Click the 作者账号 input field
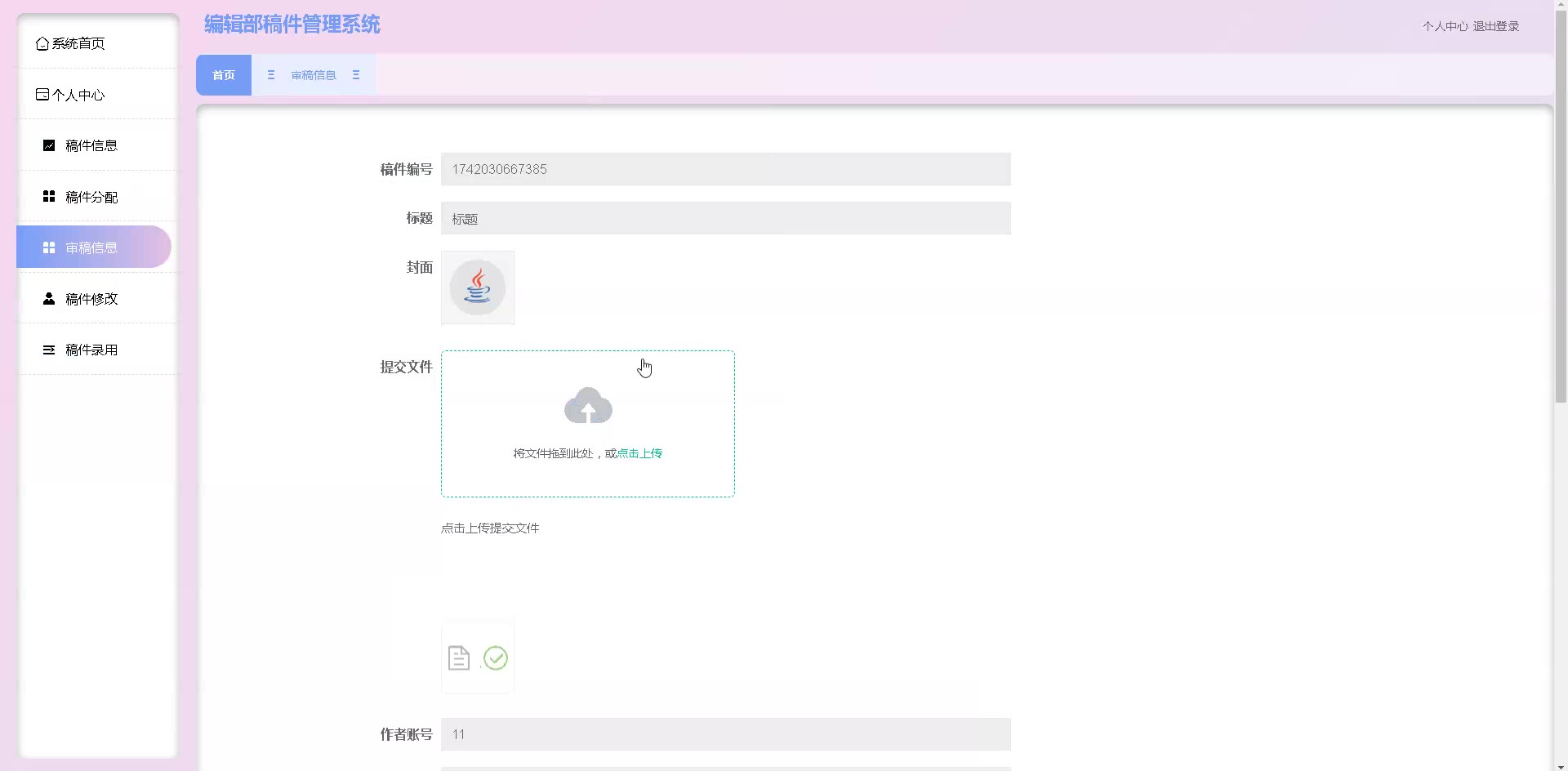Image resolution: width=1568 pixels, height=771 pixels. coord(726,734)
